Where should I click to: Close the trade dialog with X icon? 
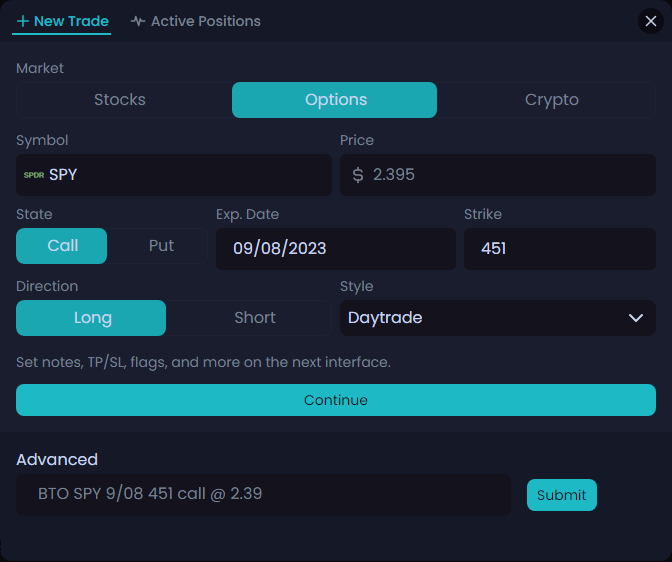coord(650,21)
